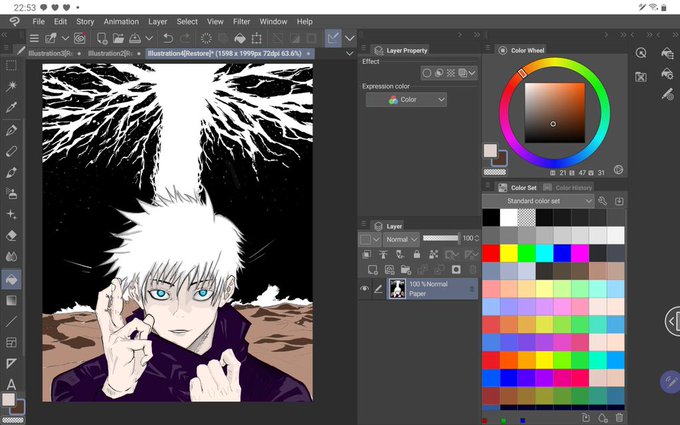
Task: Click the Scale/Rotate transform icon
Action: [257, 39]
